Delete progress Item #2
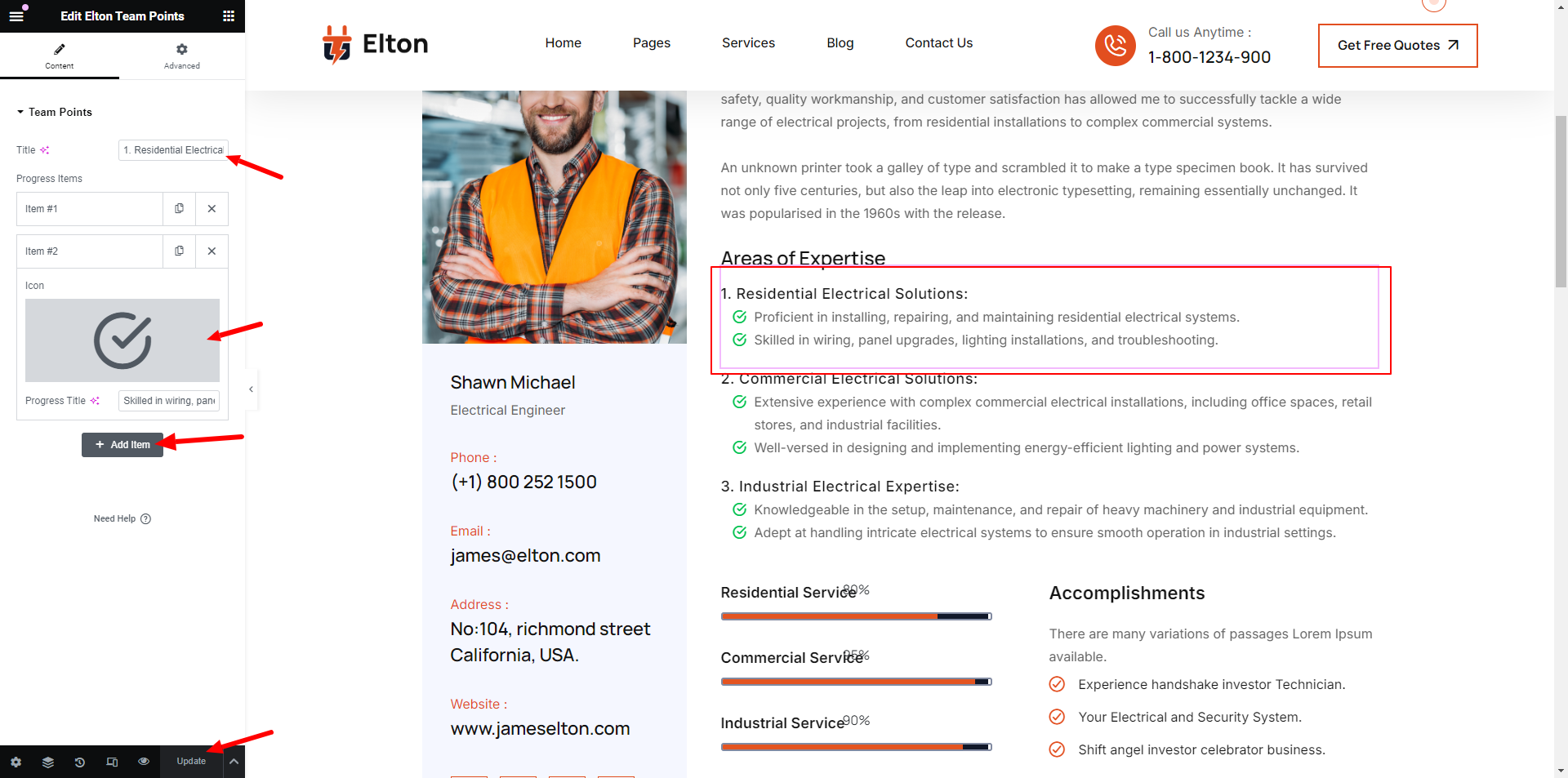 click(212, 251)
